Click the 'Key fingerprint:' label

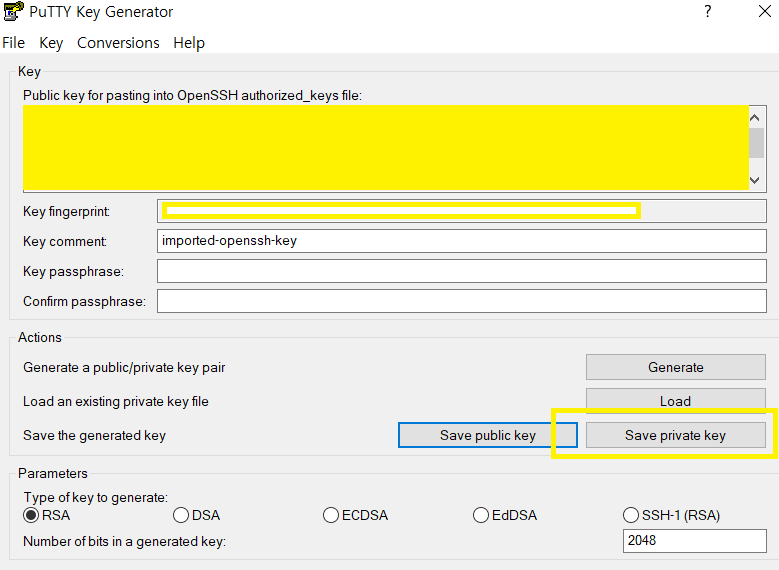tap(67, 212)
